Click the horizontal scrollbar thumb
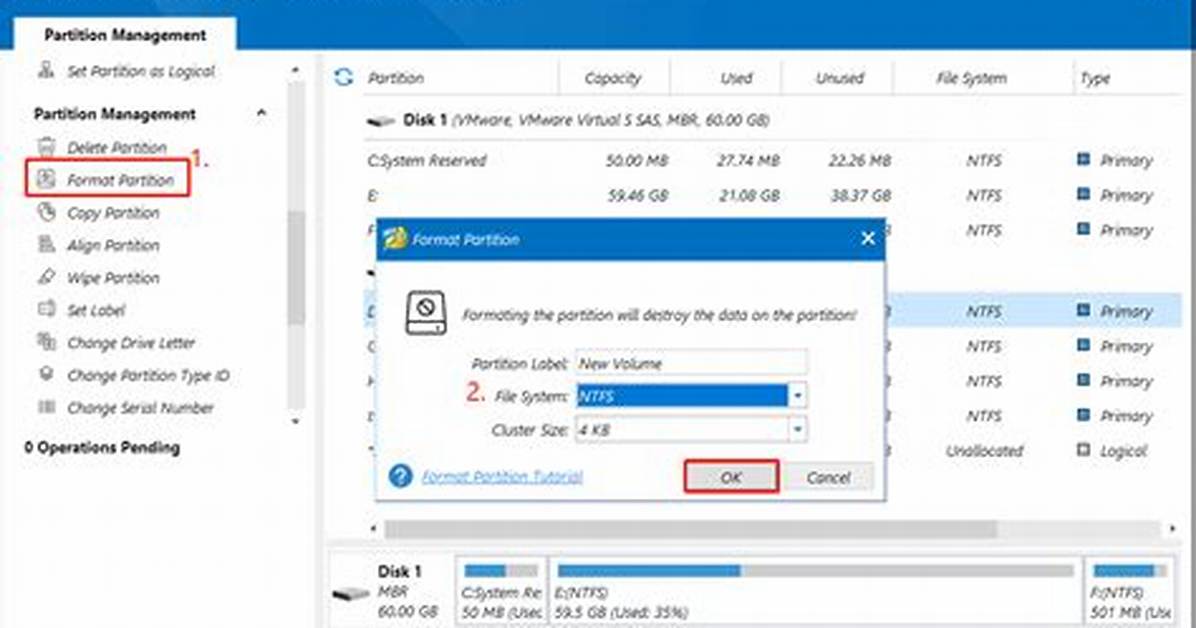The image size is (1196, 628). tap(690, 528)
